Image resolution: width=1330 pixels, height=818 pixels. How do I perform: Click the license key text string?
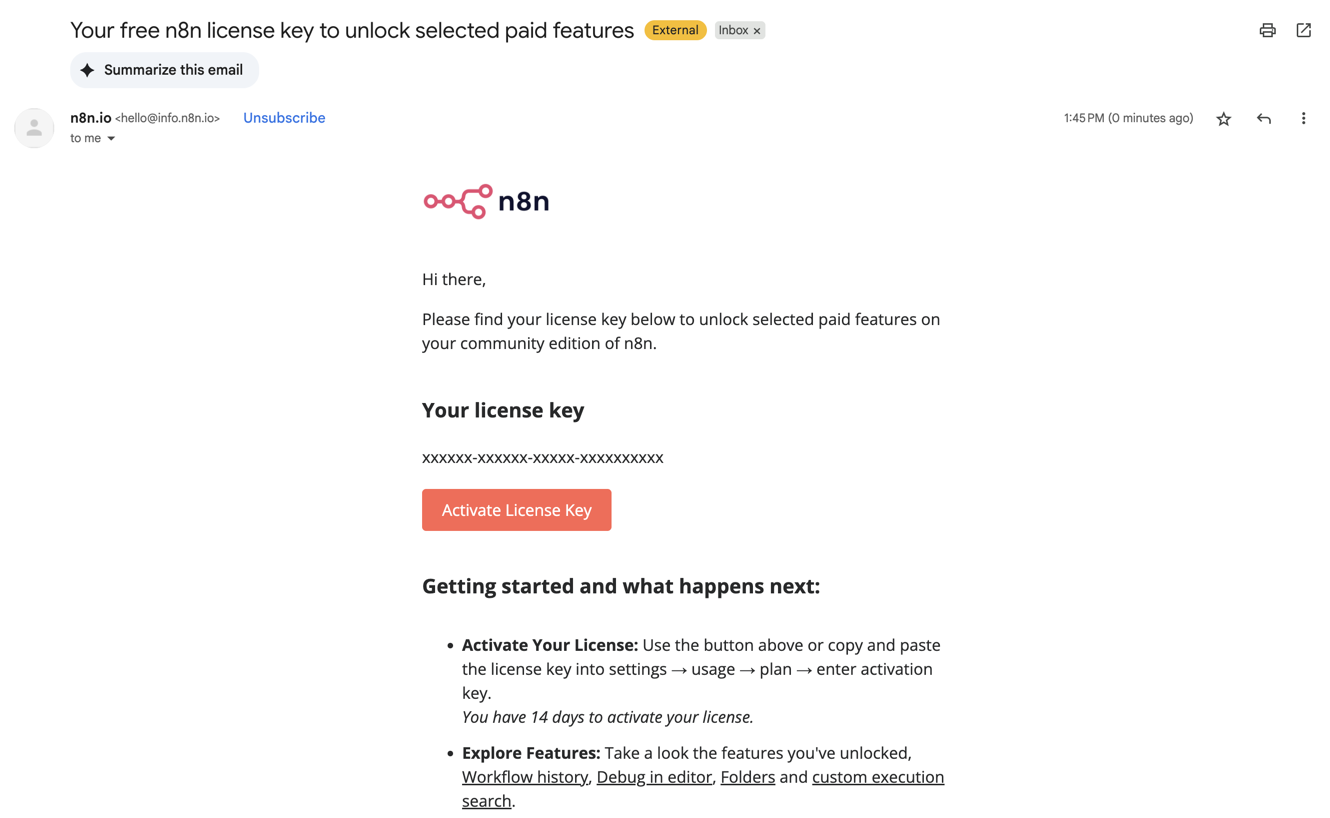pos(543,458)
